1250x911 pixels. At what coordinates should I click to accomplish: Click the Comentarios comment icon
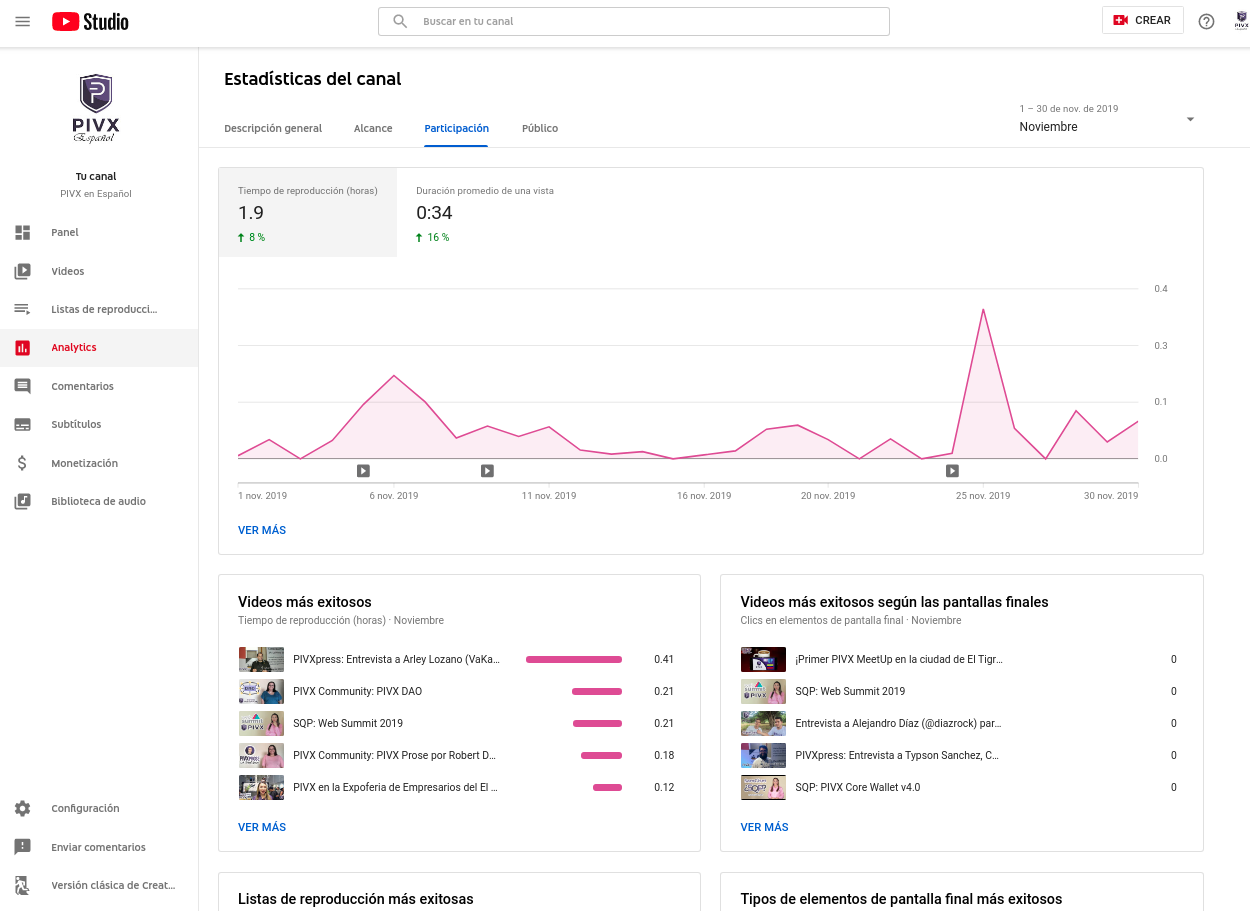point(23,386)
